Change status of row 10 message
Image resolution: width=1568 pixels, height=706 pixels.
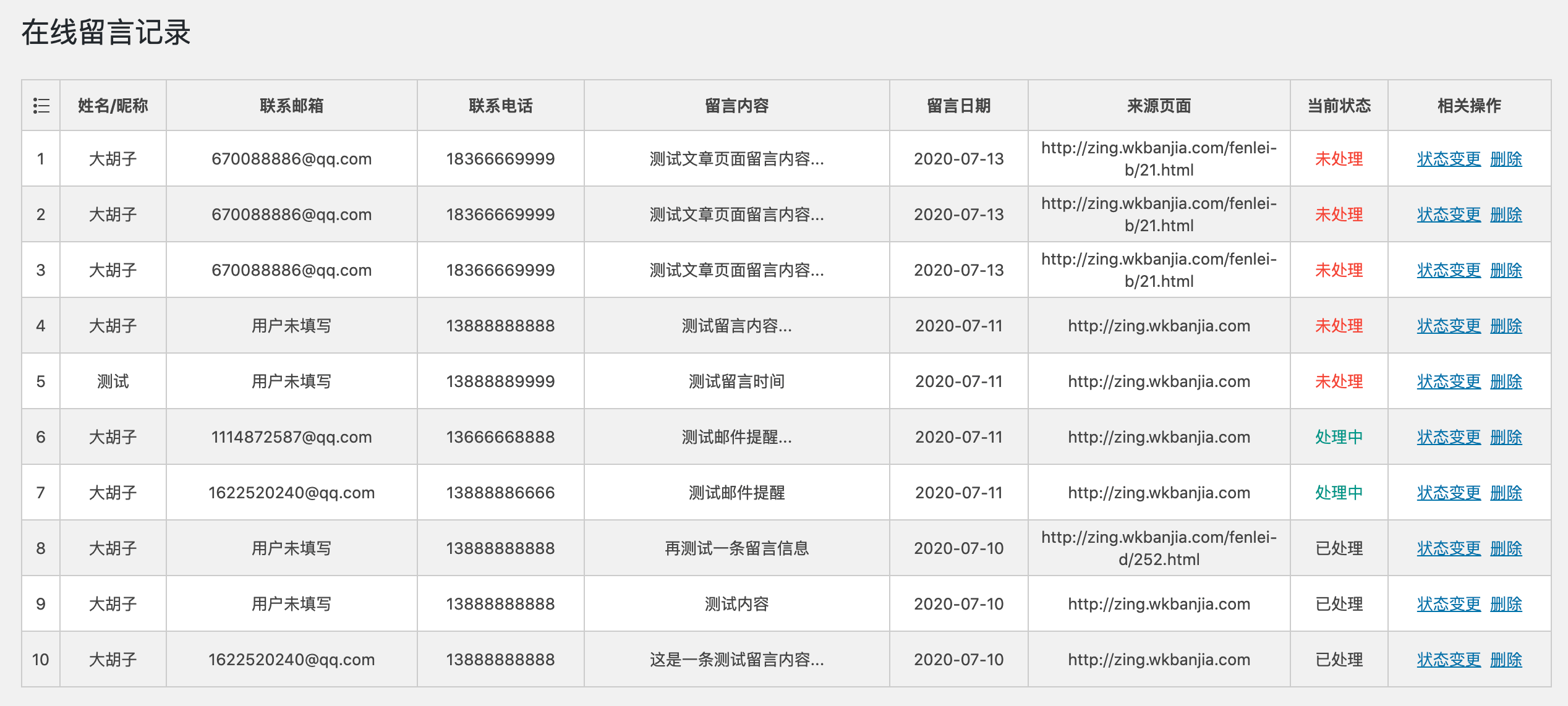[x=1448, y=660]
